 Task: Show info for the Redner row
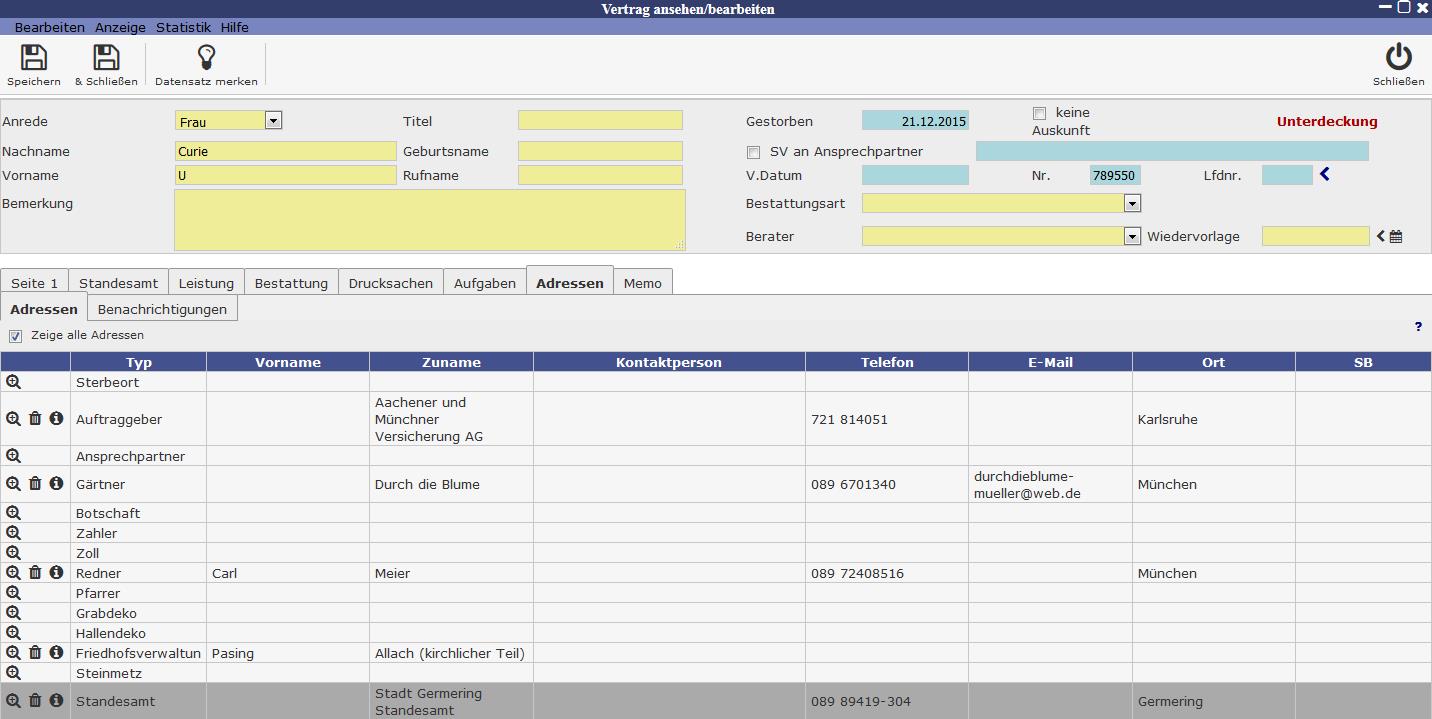click(56, 573)
